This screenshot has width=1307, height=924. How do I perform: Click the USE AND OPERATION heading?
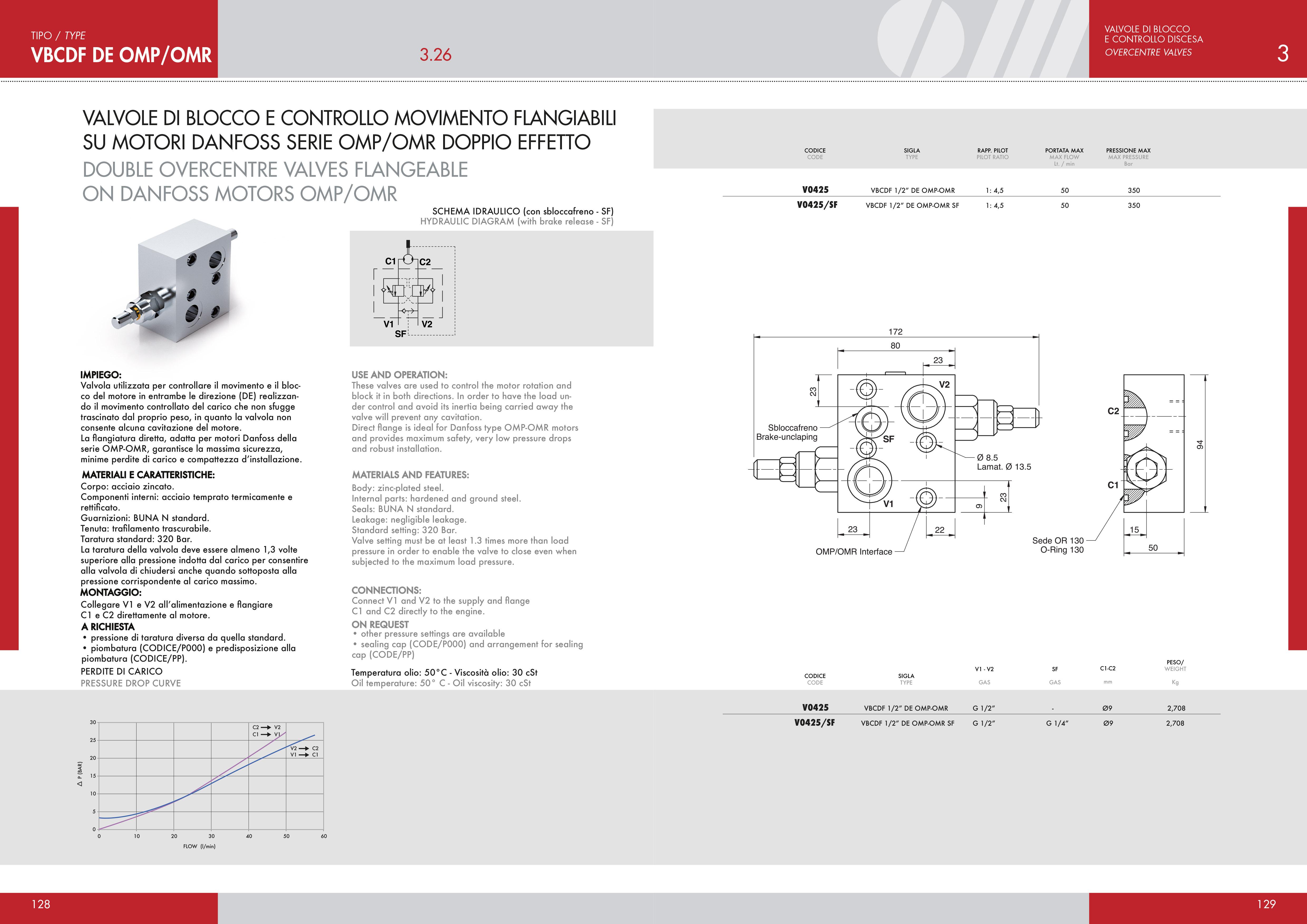[x=399, y=375]
